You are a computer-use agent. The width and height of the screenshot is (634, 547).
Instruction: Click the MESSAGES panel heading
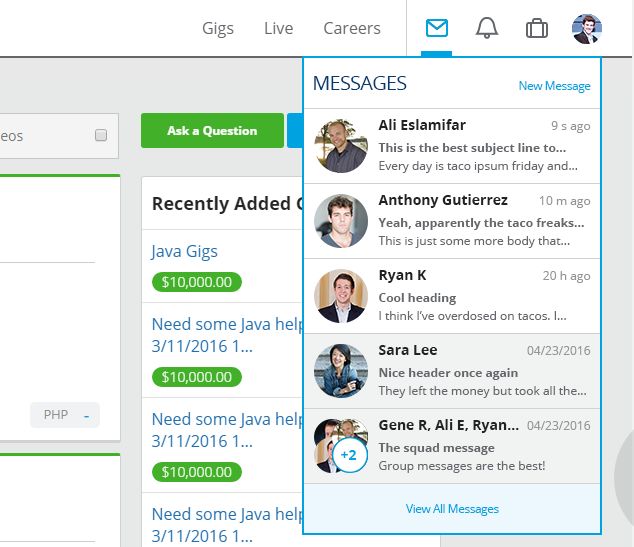pyautogui.click(x=359, y=83)
